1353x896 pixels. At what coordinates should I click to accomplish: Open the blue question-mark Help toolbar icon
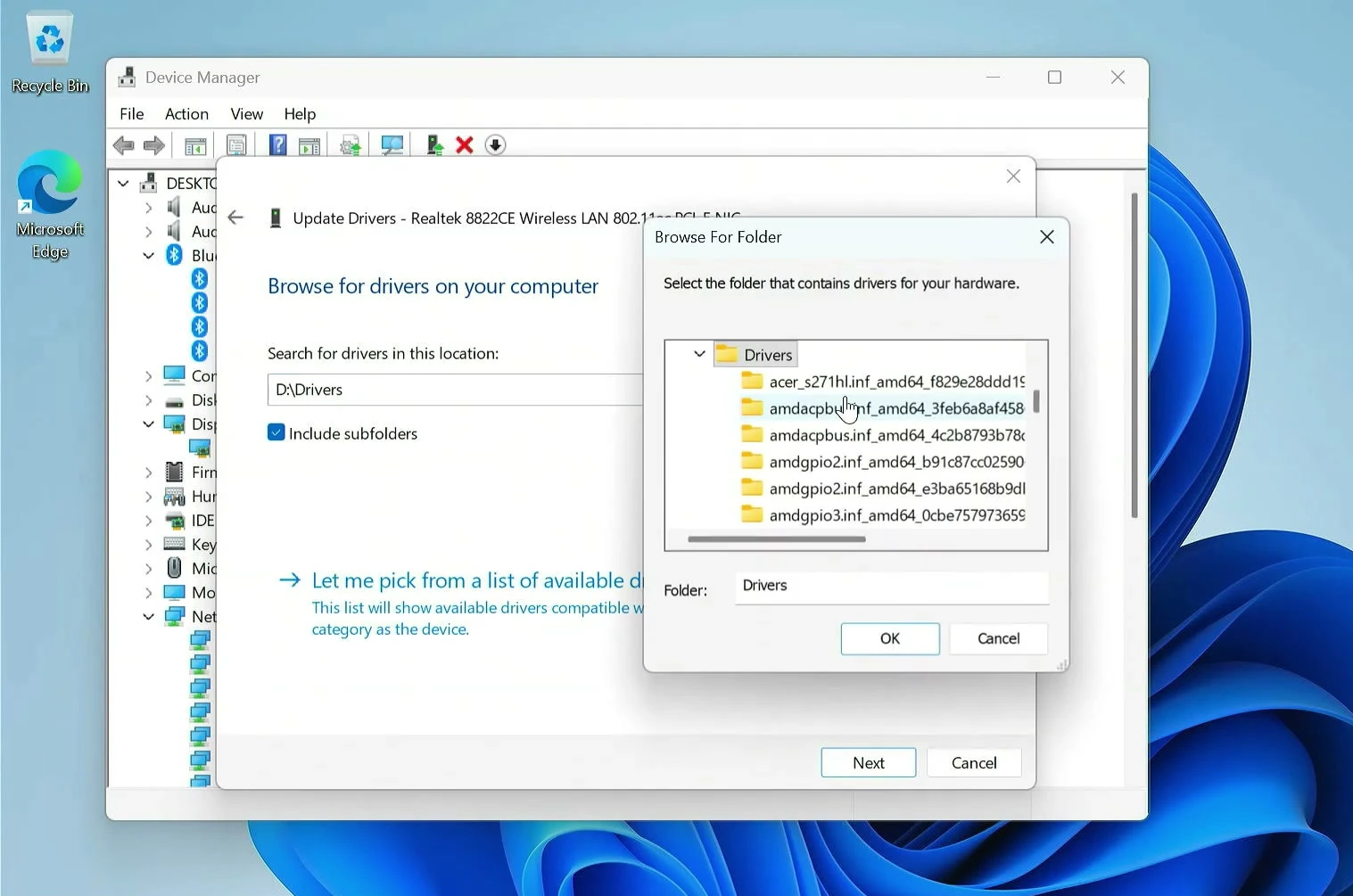pyautogui.click(x=278, y=144)
